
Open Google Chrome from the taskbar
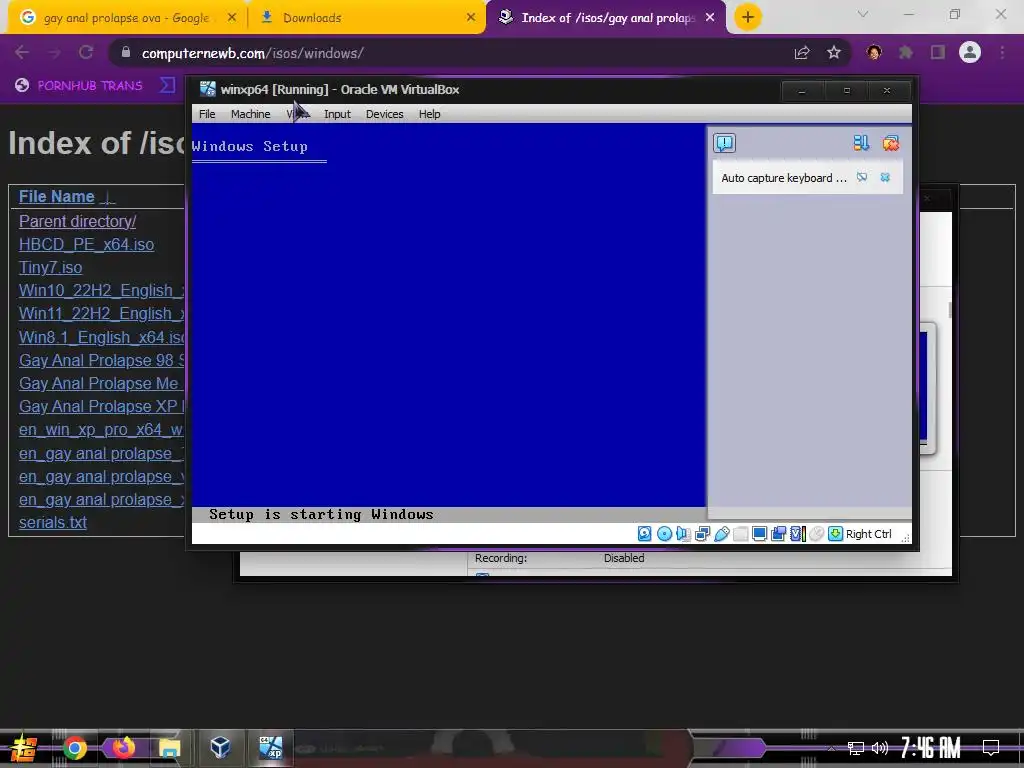pos(74,748)
